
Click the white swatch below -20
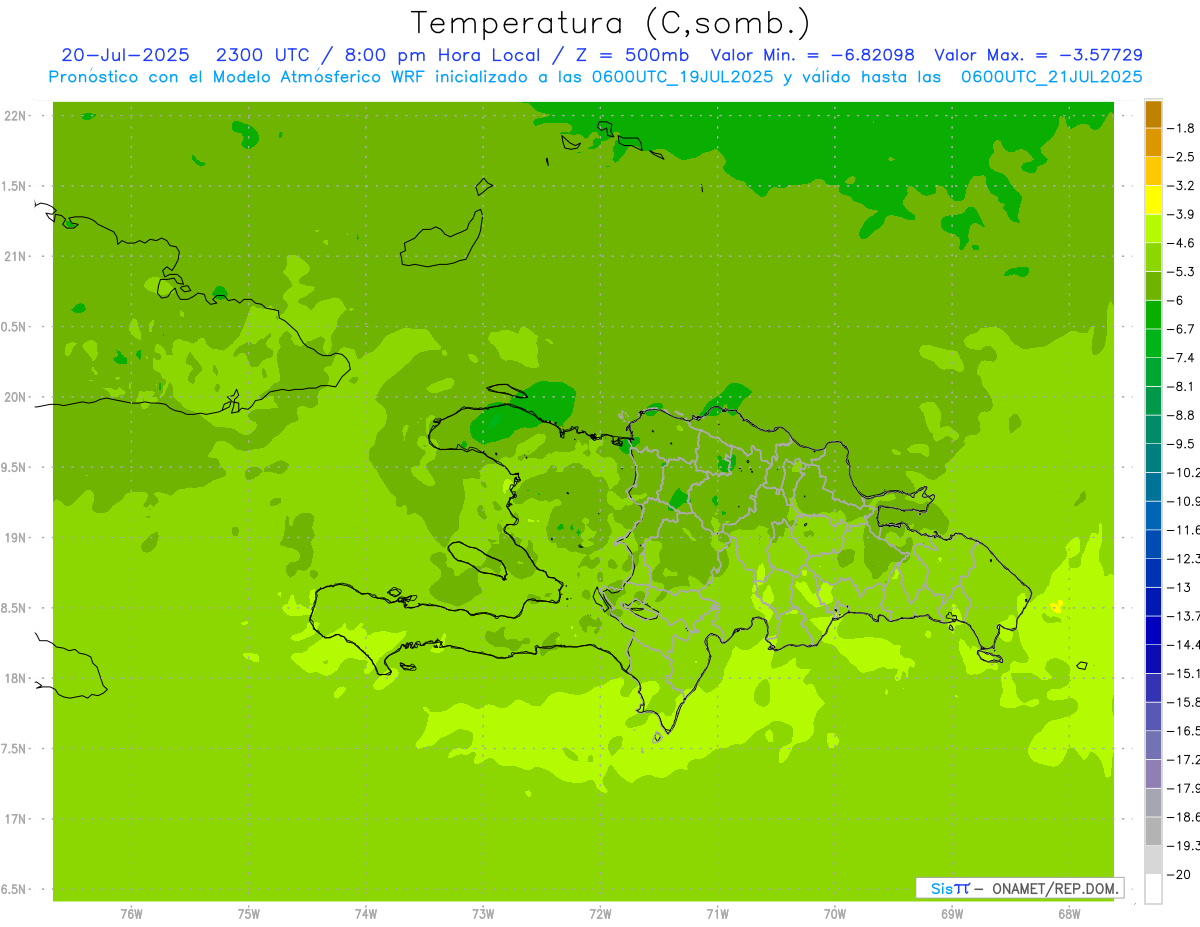[x=1153, y=888]
